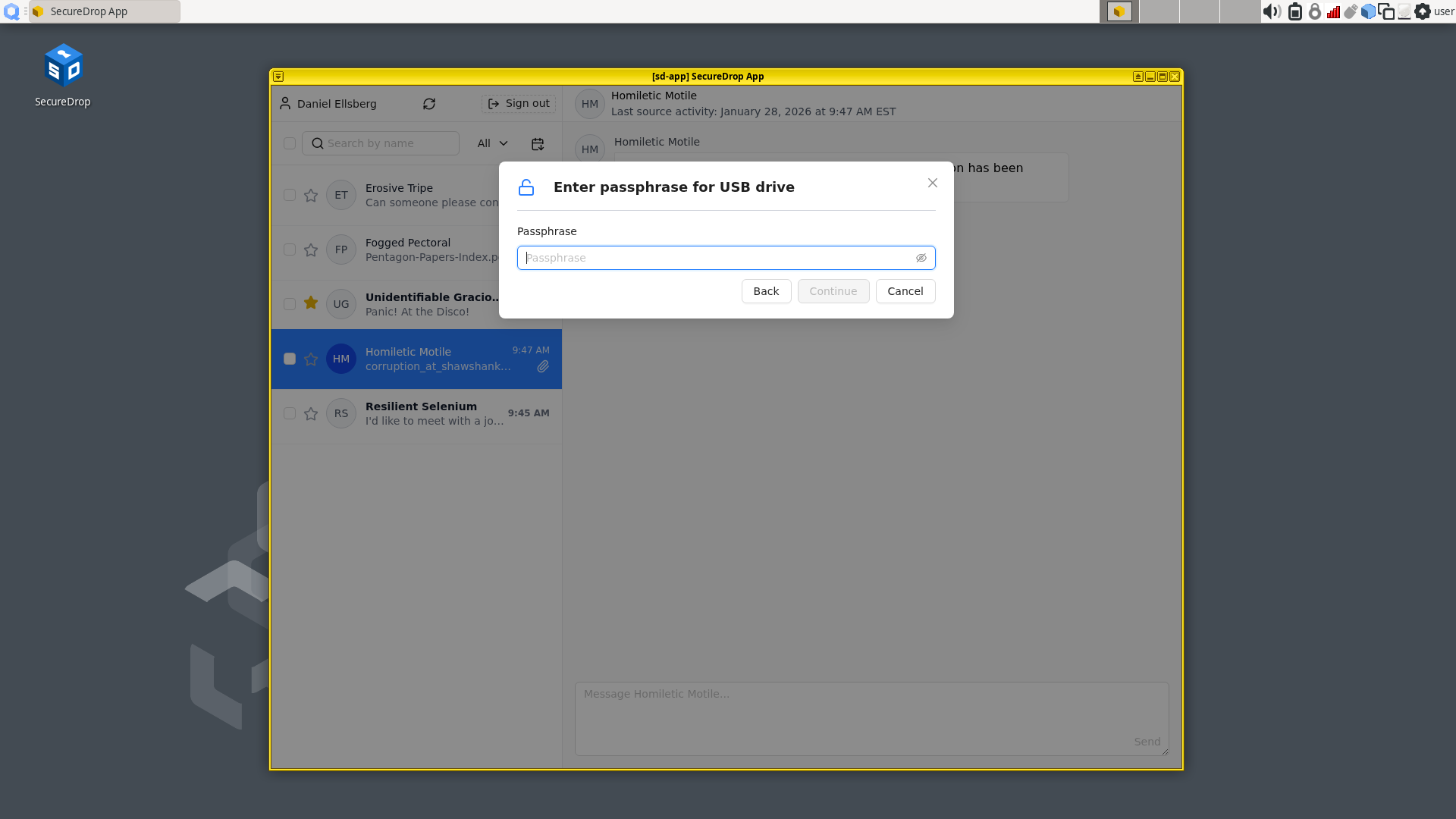
Task: Toggle passphrase visibility eye icon
Action: pos(921,258)
